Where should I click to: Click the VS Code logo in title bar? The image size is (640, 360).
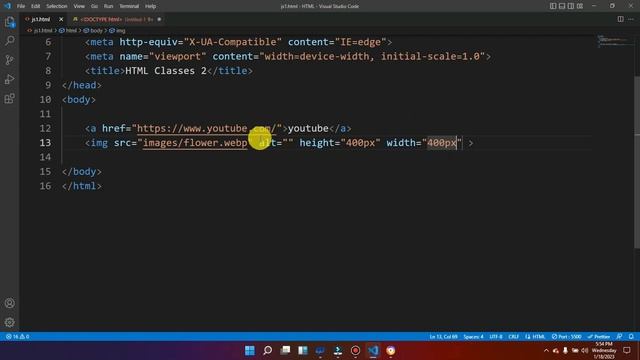click(x=7, y=6)
